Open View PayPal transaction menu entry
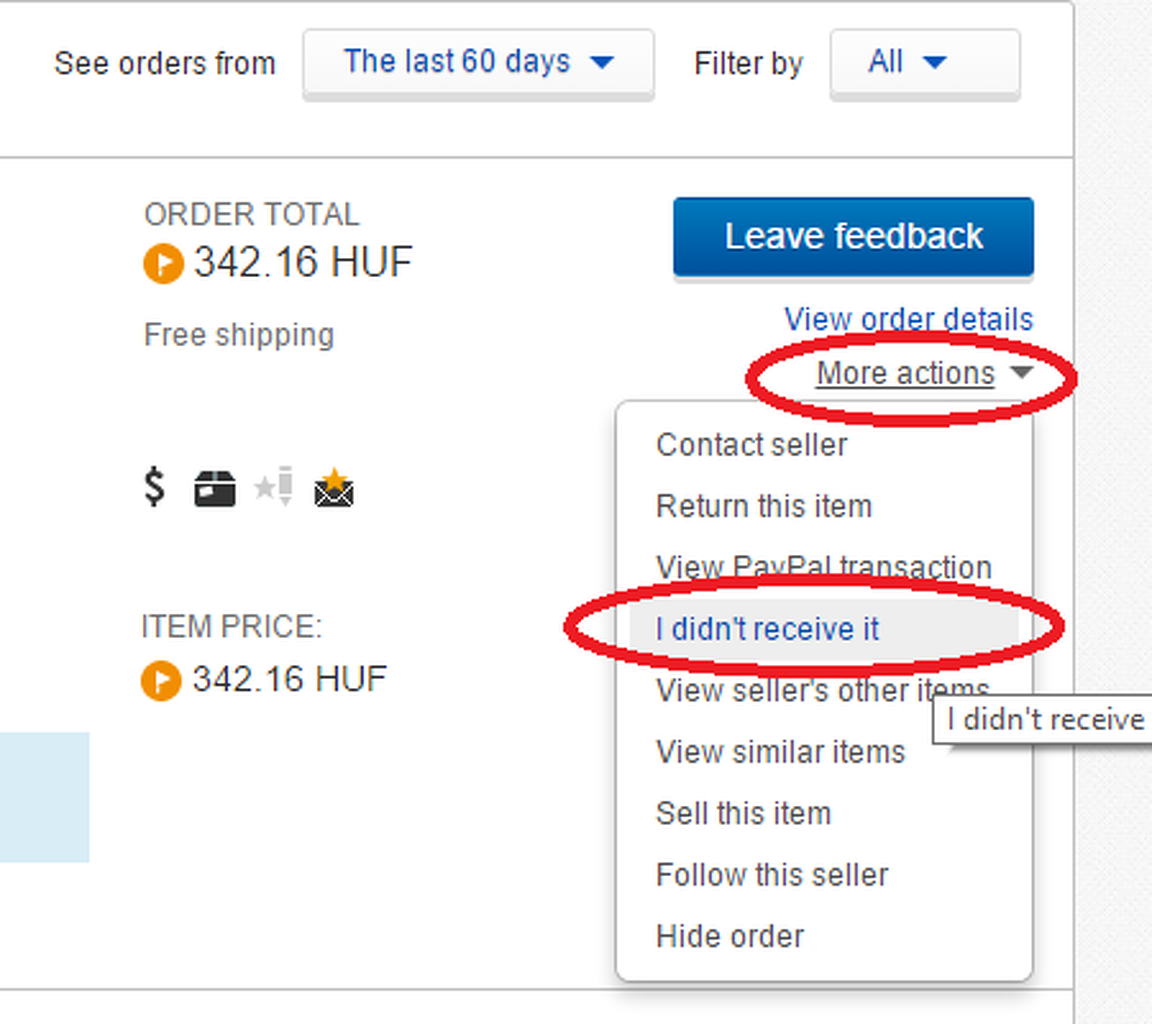 click(823, 567)
